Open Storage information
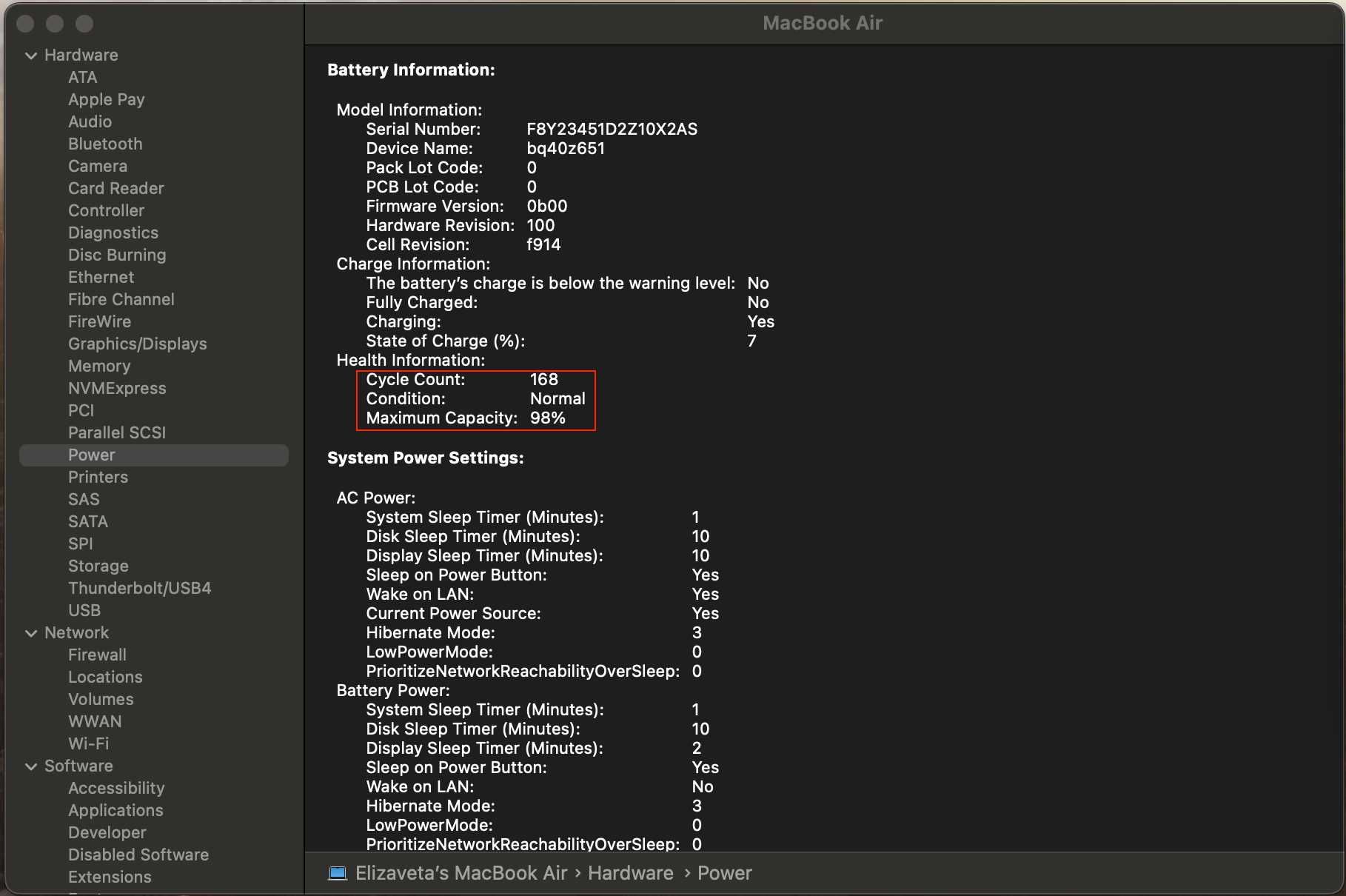This screenshot has width=1346, height=896. point(98,566)
